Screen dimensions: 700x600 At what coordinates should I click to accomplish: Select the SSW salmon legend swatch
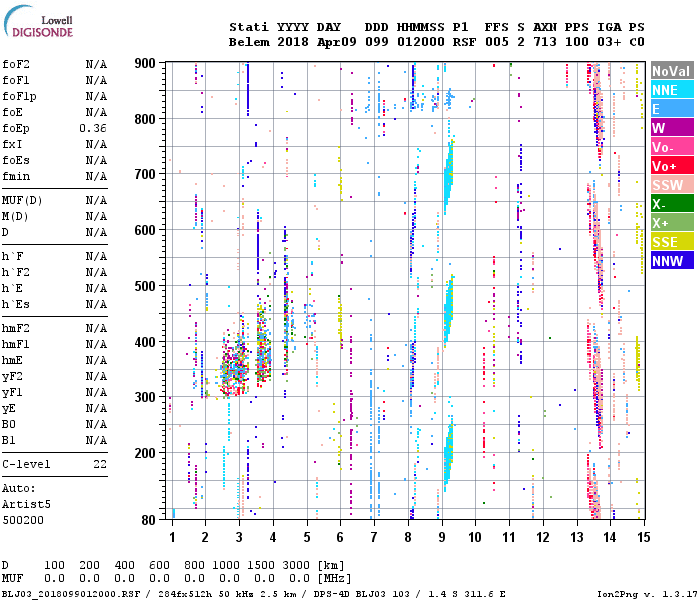pyautogui.click(x=672, y=185)
